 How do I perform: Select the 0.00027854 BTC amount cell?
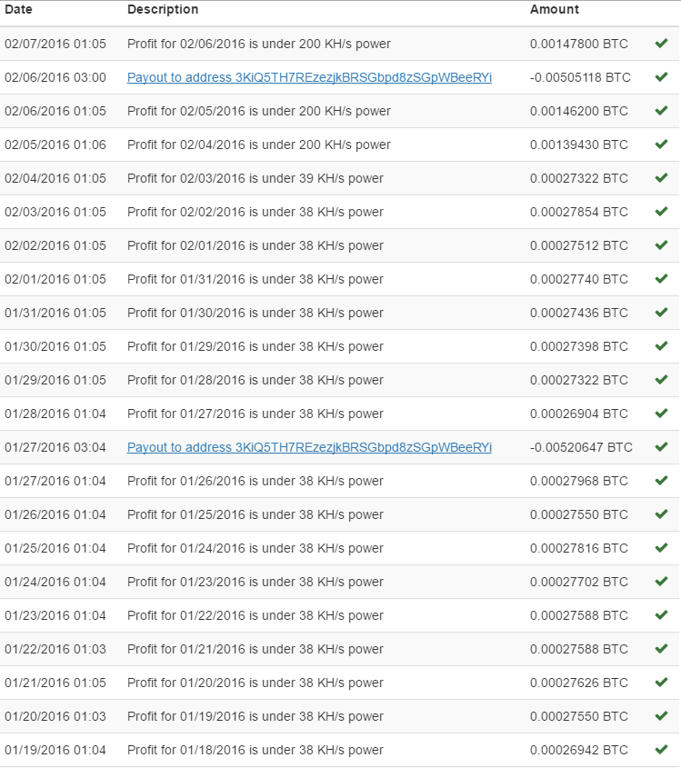coord(579,212)
